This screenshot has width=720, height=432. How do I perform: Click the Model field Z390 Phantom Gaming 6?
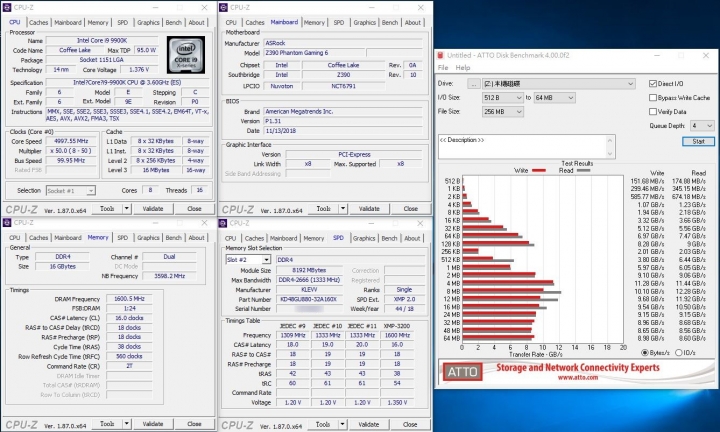(314, 53)
